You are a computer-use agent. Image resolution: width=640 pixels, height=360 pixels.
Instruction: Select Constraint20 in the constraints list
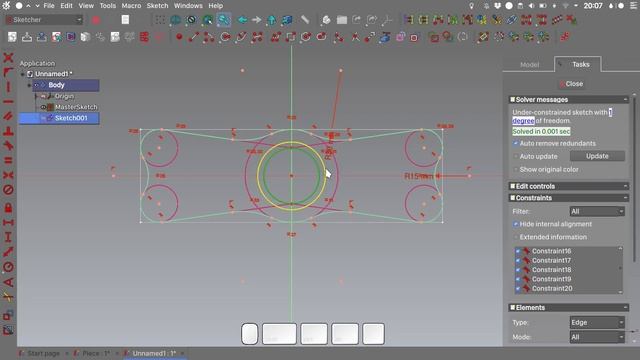click(x=552, y=289)
